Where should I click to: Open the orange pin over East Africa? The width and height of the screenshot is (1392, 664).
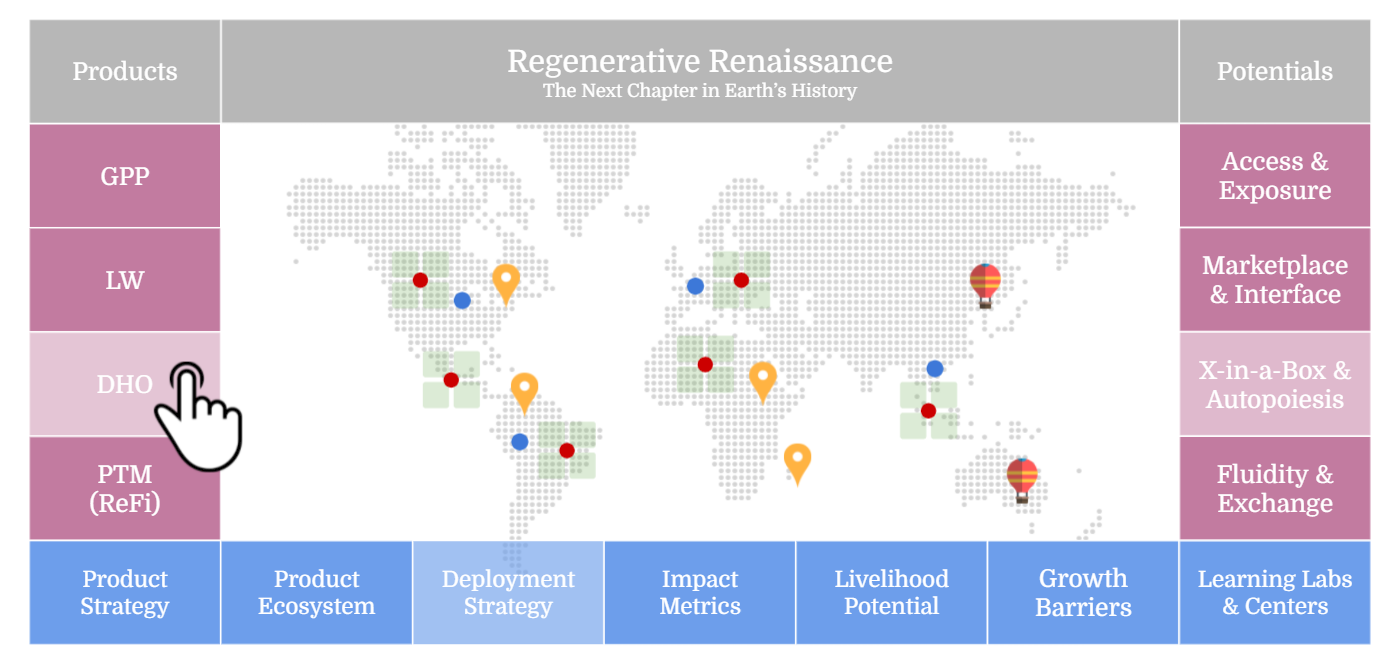tap(763, 382)
